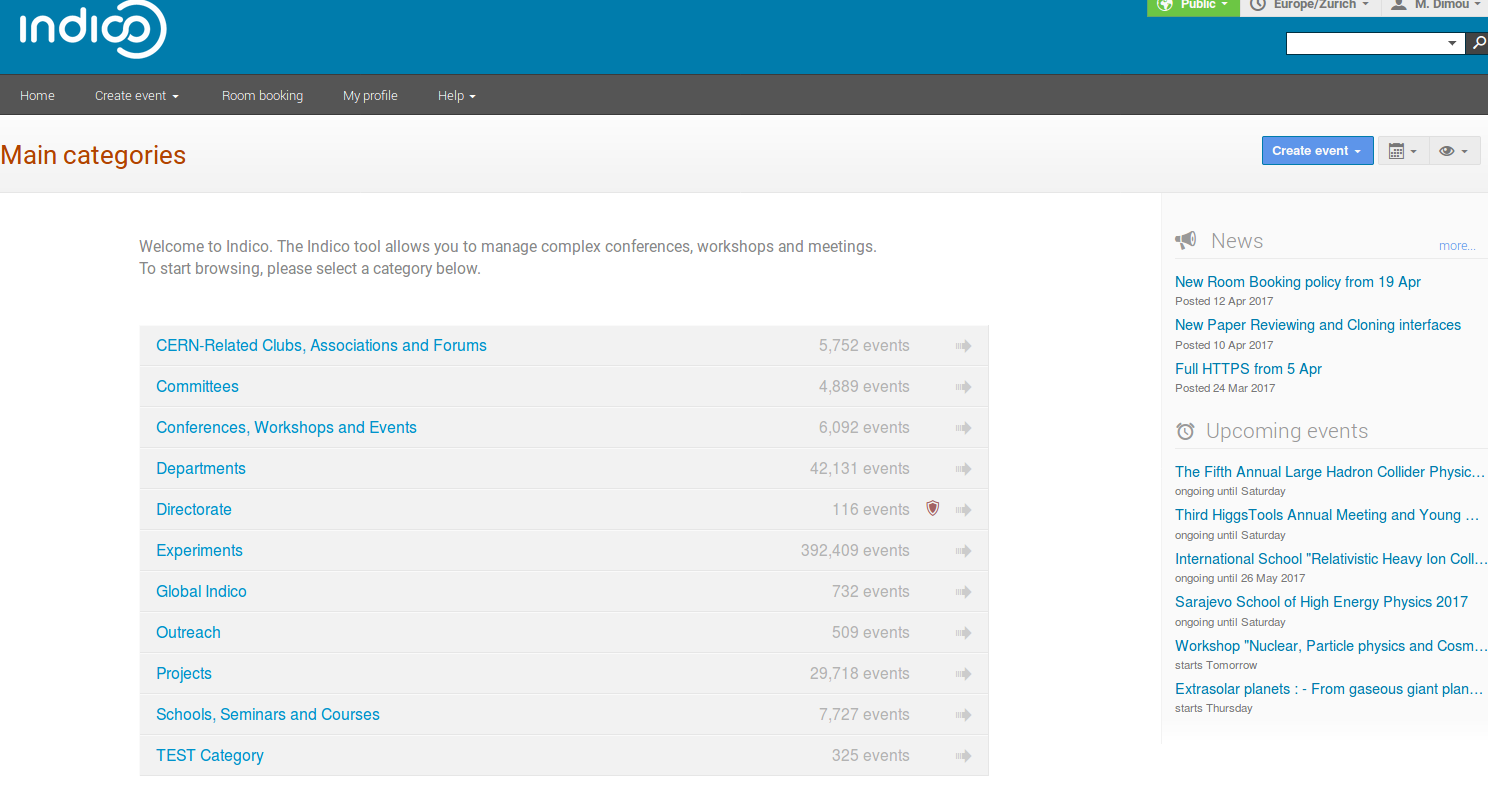The width and height of the screenshot is (1488, 785).
Task: Open the Conferences, Workshops and Events category
Action: click(x=286, y=428)
